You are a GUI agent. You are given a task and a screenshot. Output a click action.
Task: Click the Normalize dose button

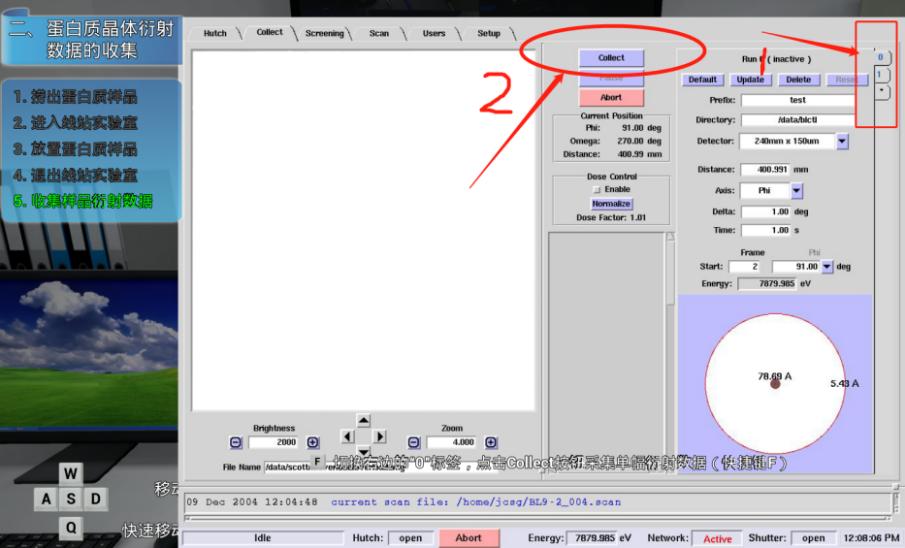click(611, 203)
